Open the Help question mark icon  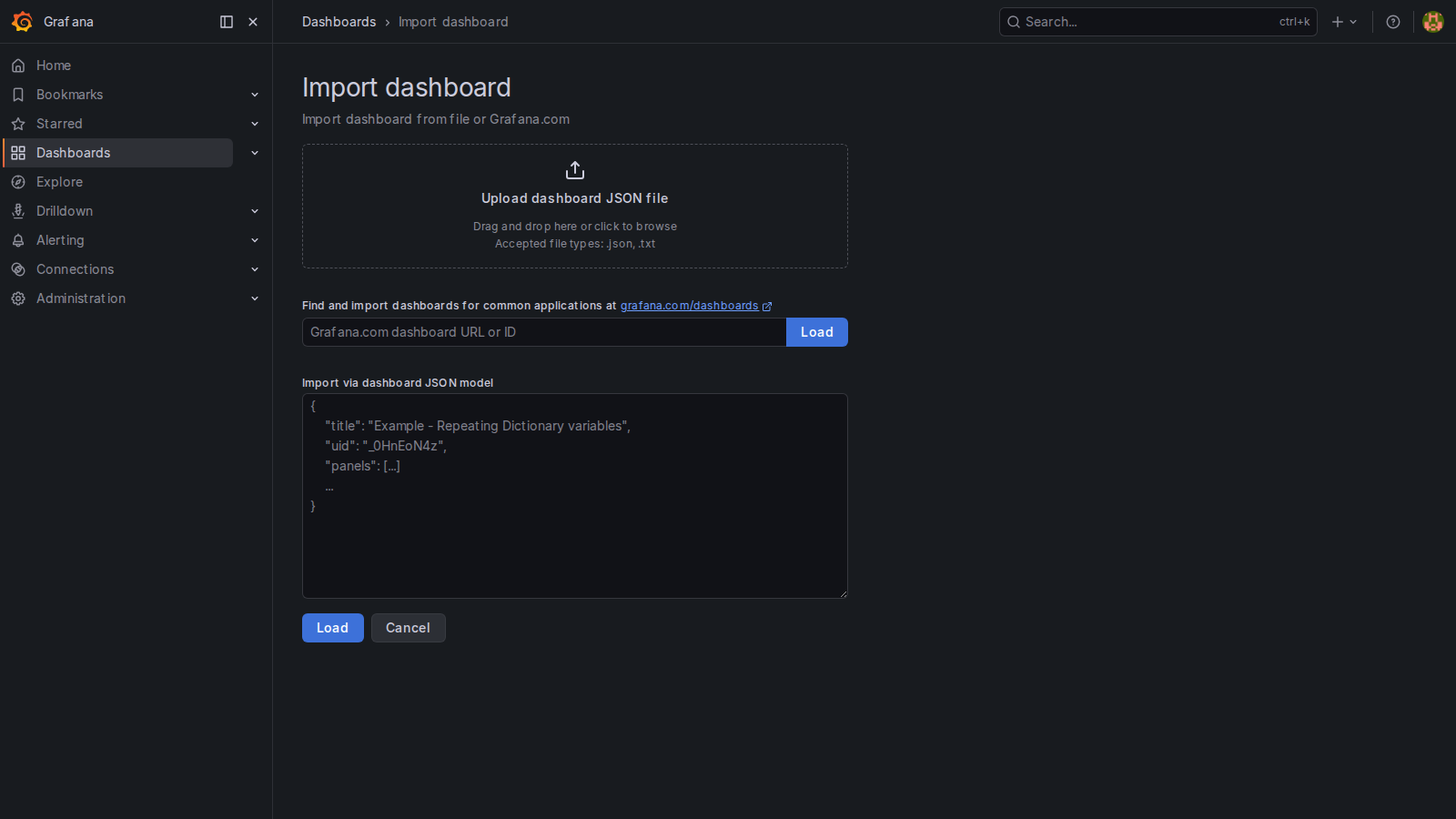1392,22
